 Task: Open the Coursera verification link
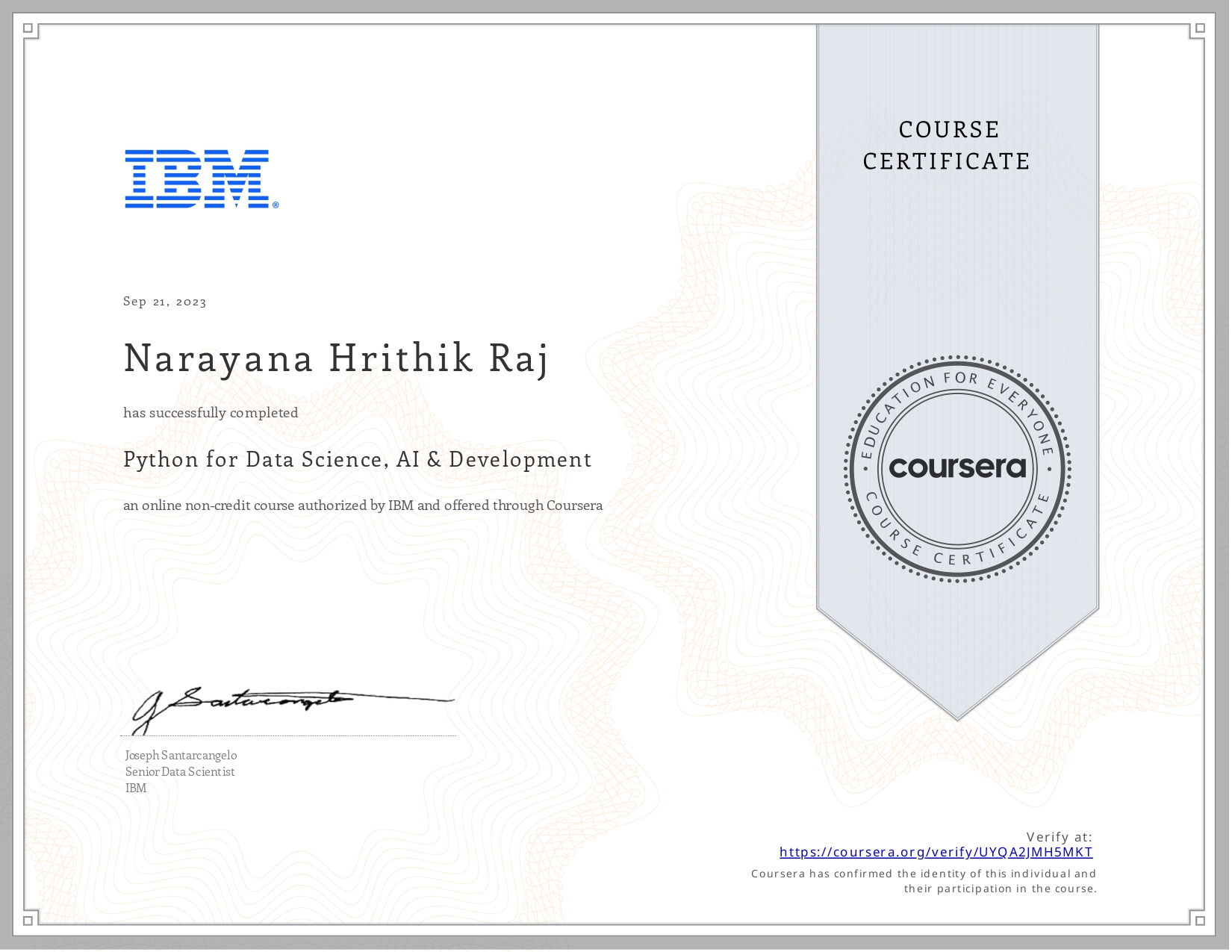click(x=936, y=851)
